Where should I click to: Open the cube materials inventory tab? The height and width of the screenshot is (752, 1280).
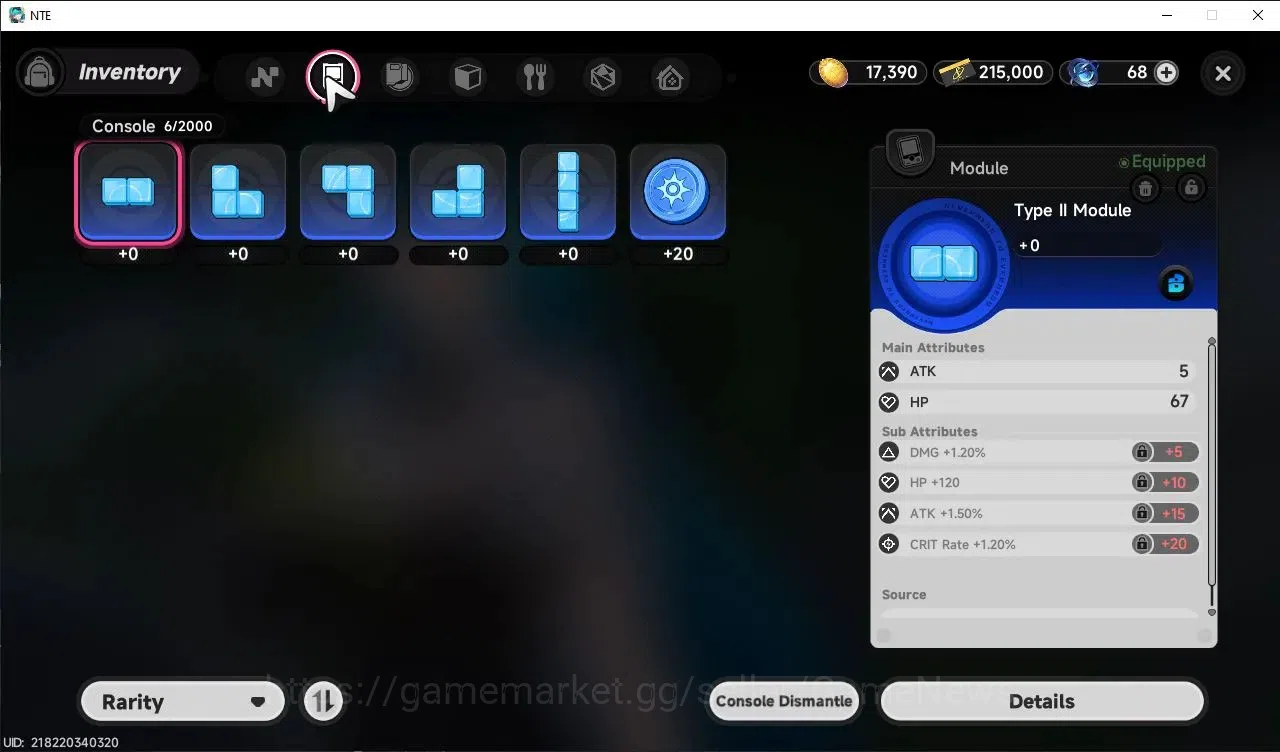[x=467, y=77]
